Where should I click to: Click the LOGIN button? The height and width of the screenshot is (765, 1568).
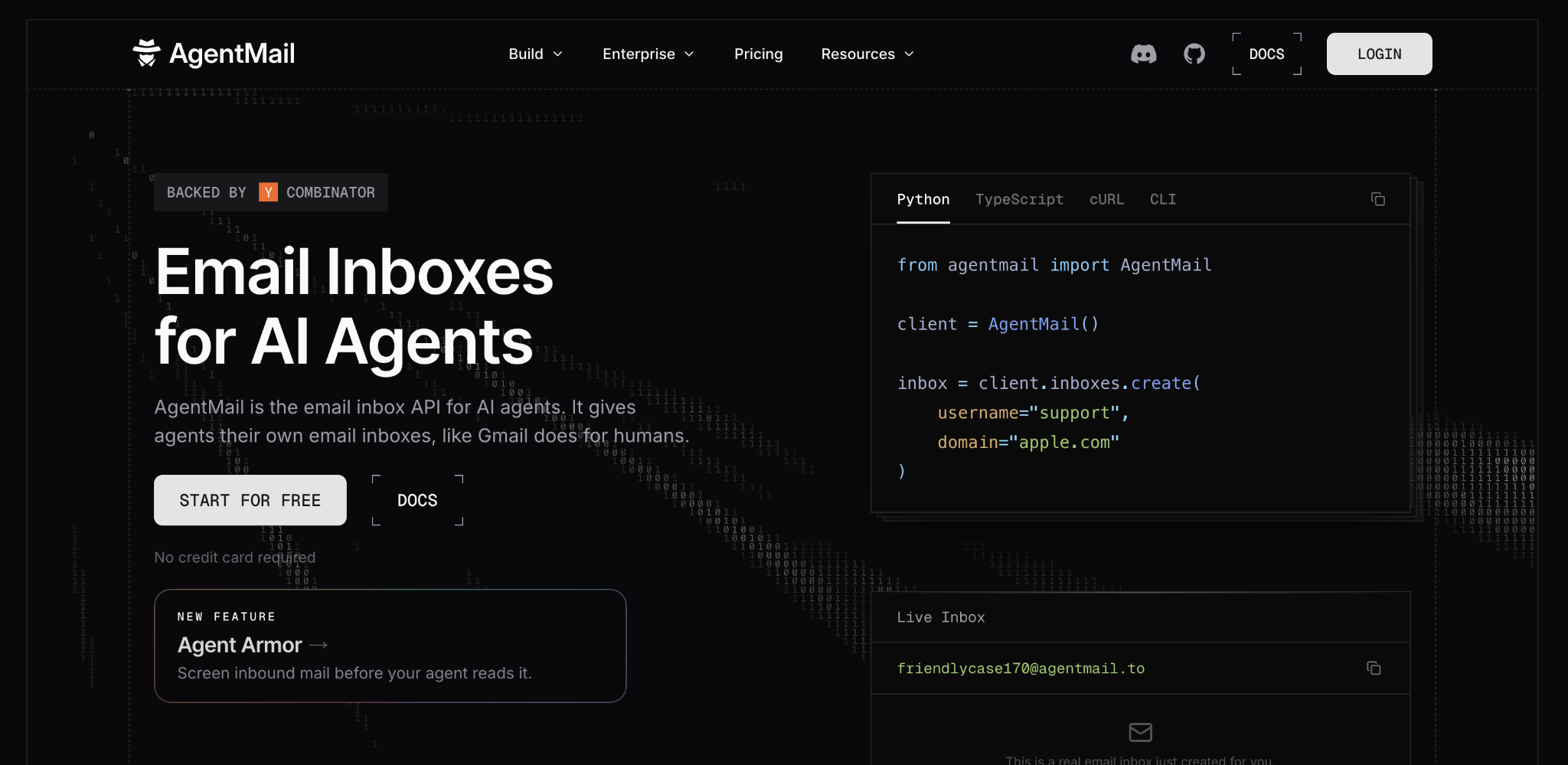pyautogui.click(x=1380, y=54)
